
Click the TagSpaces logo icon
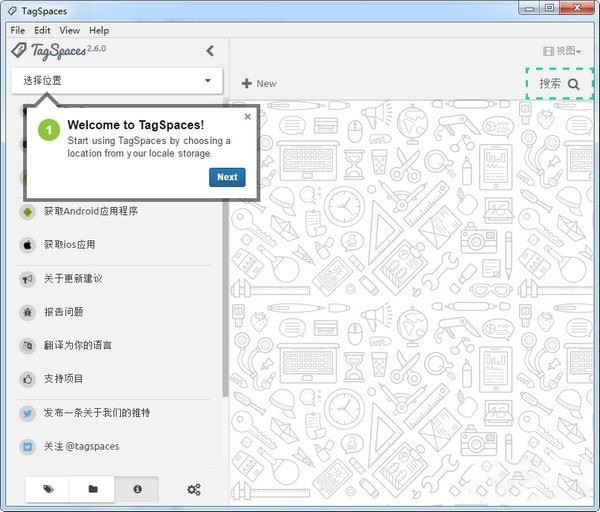18,50
